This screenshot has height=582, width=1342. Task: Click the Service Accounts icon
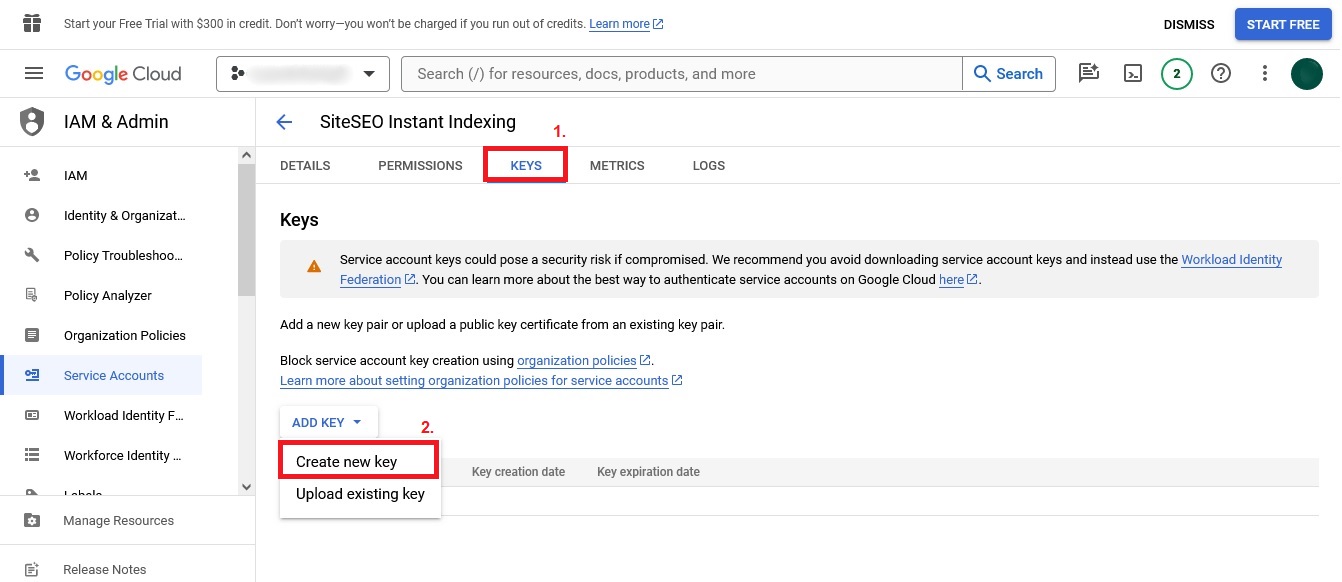32,375
